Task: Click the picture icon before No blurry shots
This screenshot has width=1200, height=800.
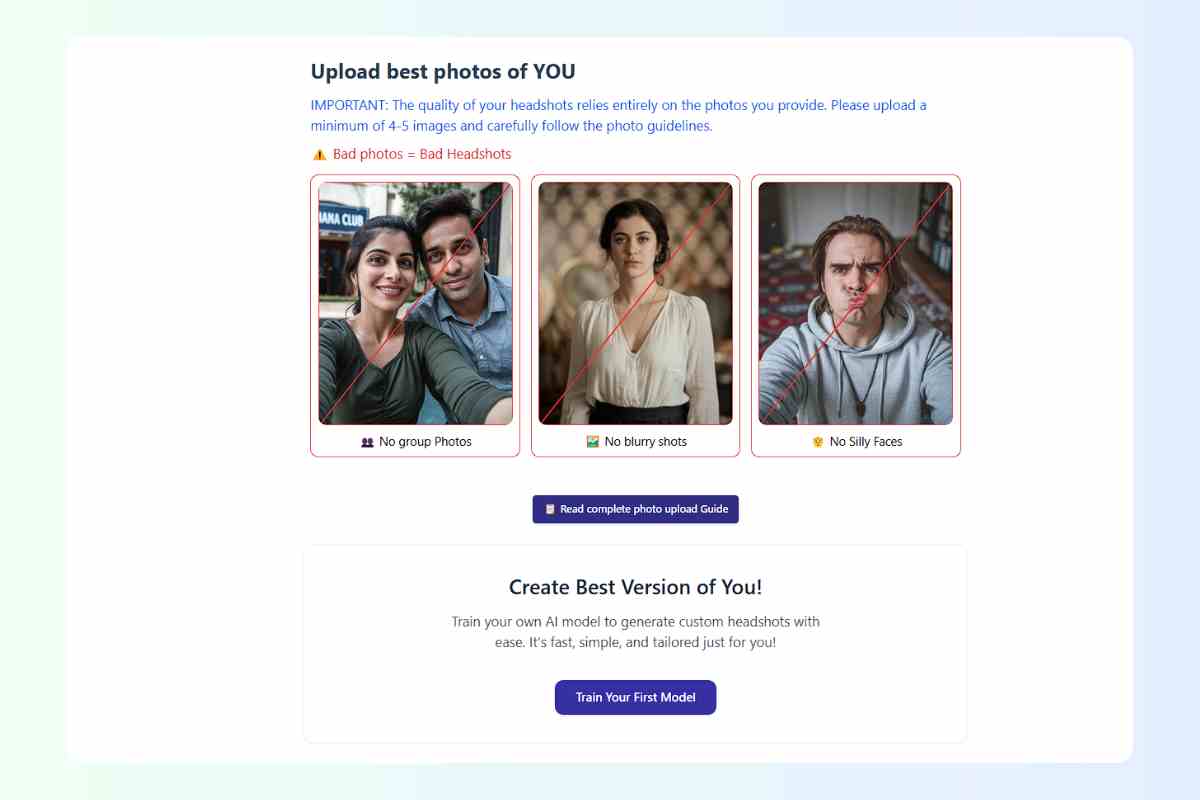Action: coord(593,442)
